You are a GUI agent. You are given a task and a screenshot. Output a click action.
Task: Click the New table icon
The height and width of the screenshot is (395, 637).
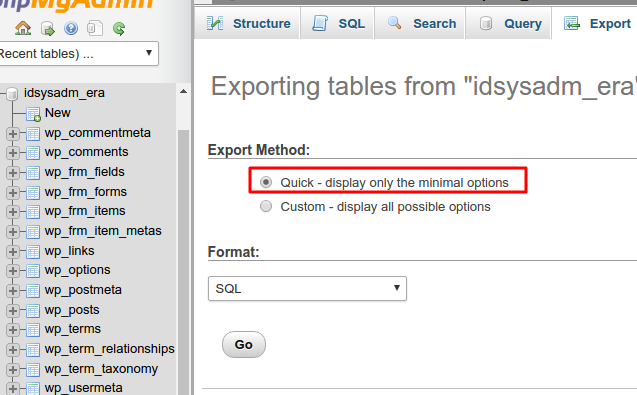pyautogui.click(x=33, y=114)
